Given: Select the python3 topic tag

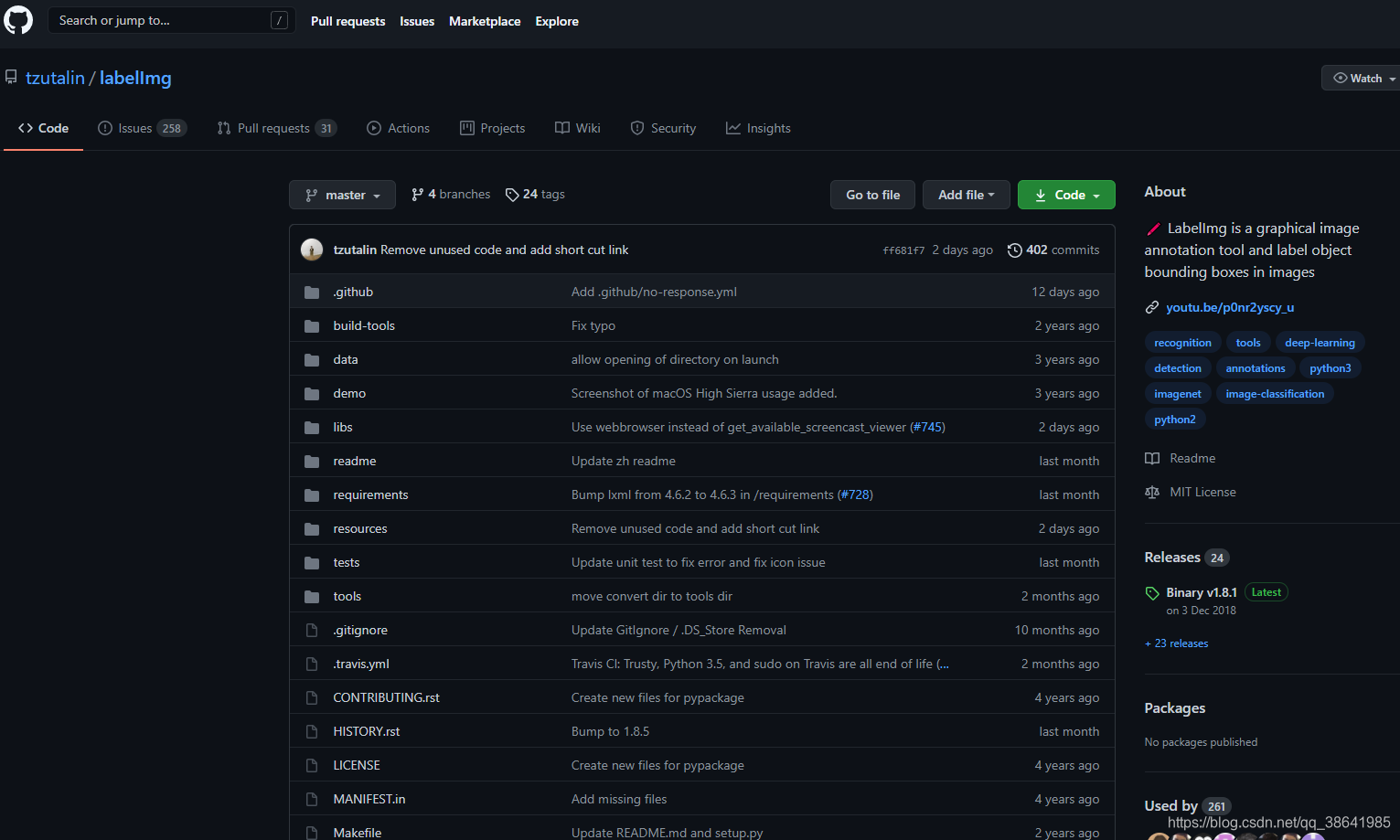Looking at the screenshot, I should coord(1330,368).
